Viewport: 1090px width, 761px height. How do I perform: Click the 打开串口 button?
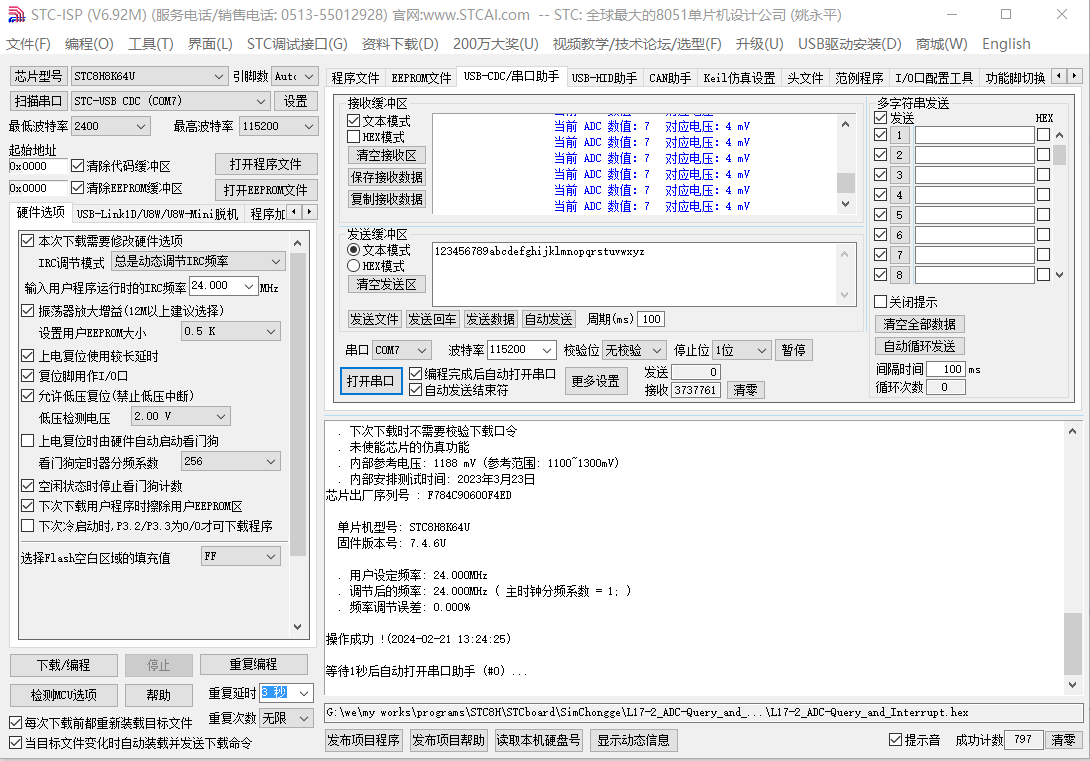click(x=371, y=381)
